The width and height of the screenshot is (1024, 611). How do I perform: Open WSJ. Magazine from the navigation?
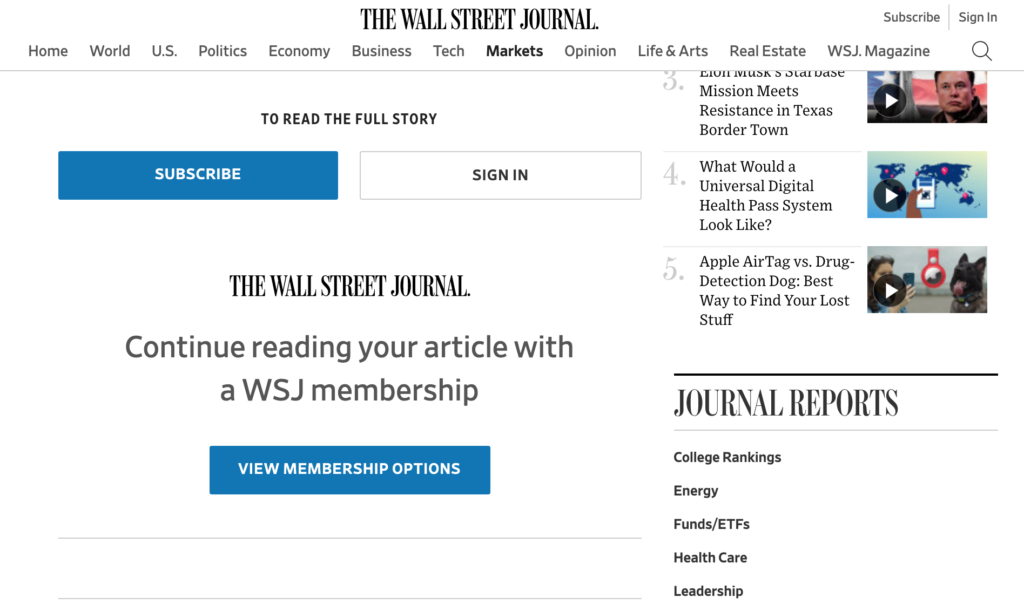point(877,51)
